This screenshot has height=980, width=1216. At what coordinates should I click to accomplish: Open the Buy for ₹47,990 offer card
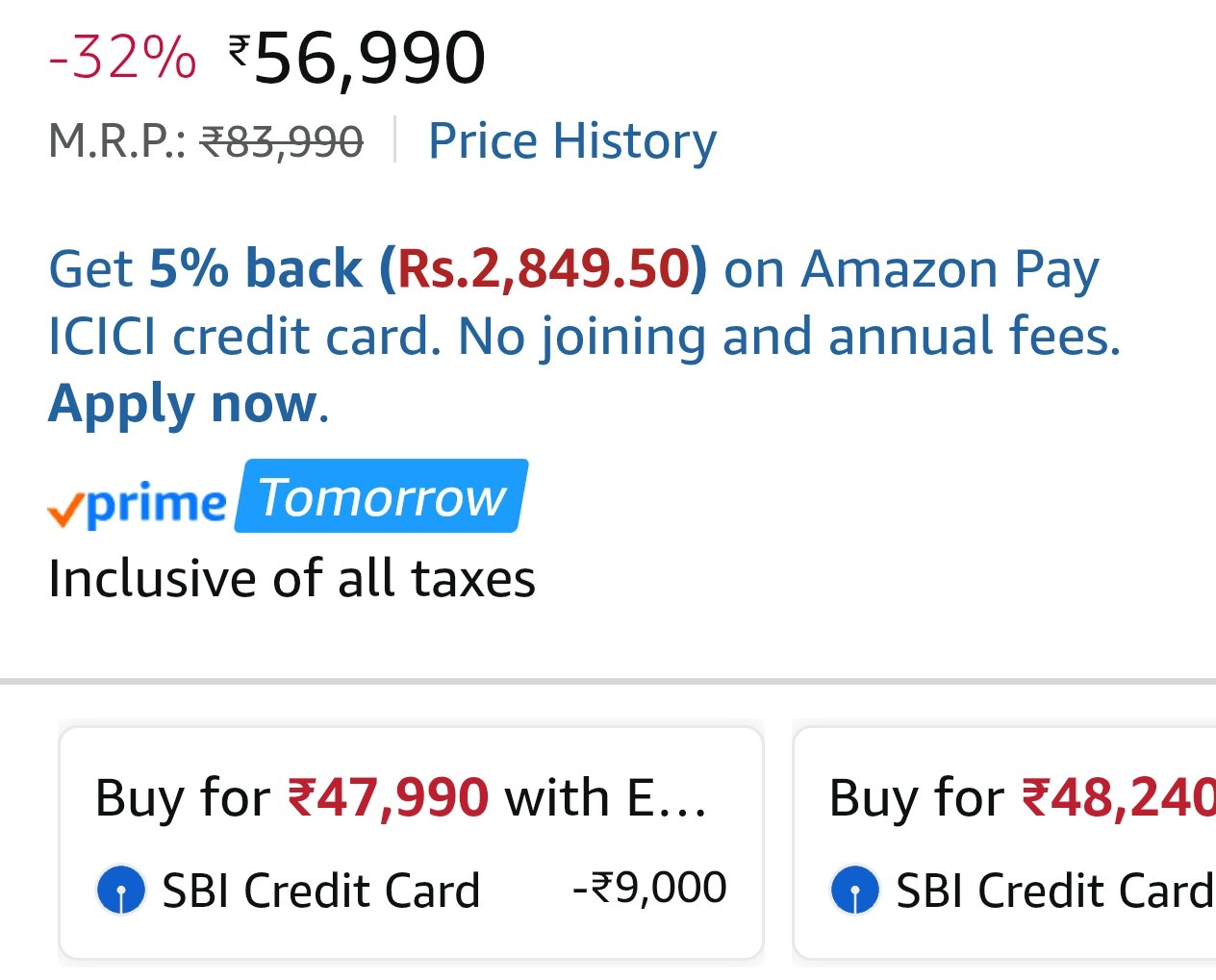pos(411,842)
